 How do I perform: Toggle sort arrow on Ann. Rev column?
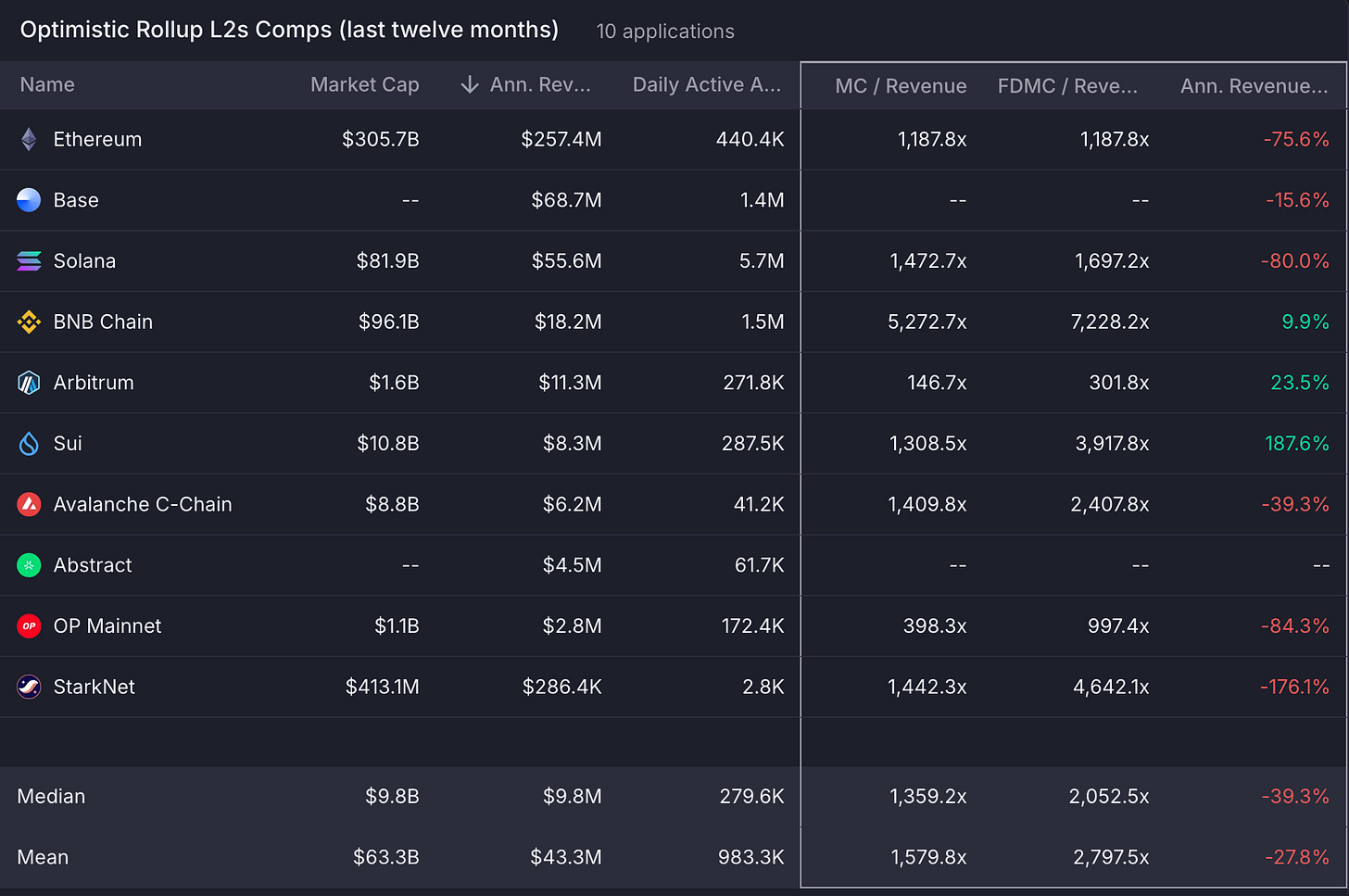470,85
